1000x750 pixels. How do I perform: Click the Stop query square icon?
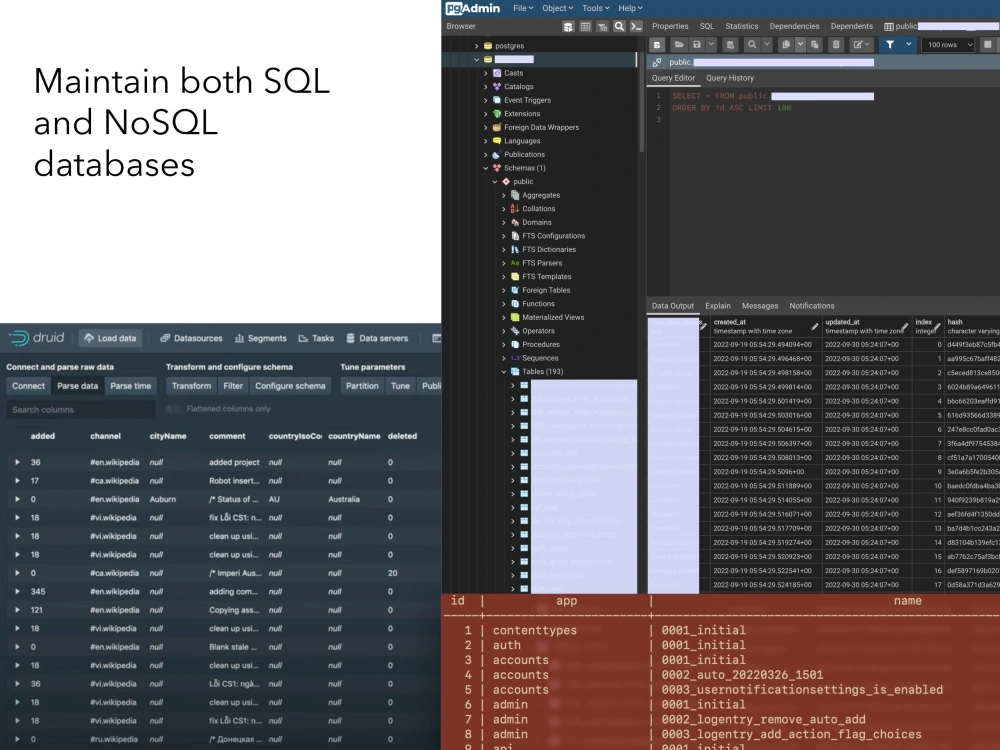point(988,45)
